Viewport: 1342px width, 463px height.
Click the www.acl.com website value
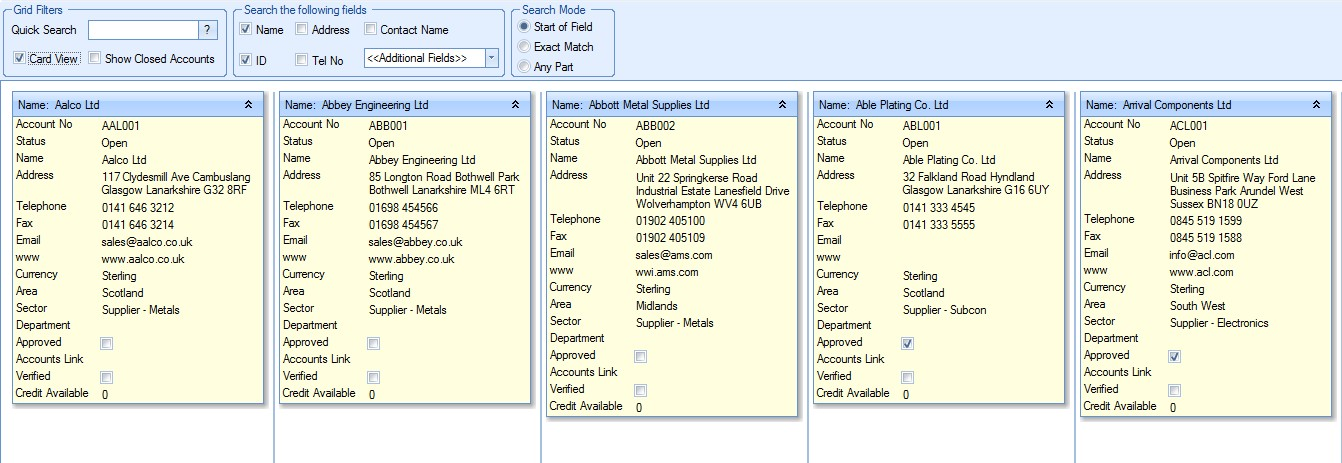tap(1201, 272)
